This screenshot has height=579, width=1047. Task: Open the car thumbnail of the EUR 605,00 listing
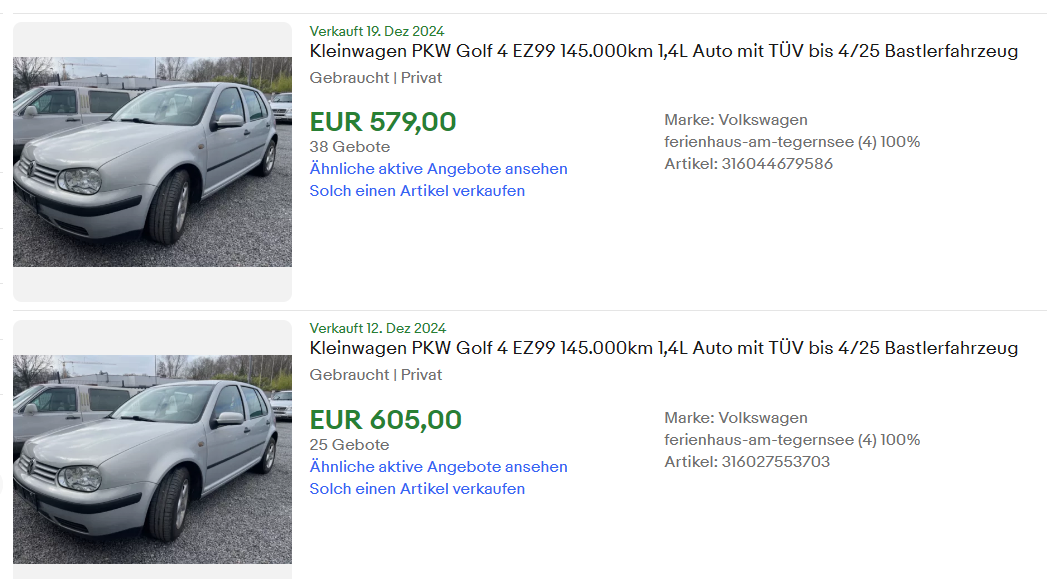point(152,458)
